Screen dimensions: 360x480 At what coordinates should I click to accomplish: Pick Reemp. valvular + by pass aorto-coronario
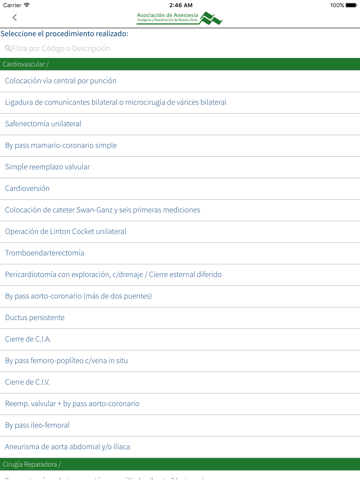point(180,404)
